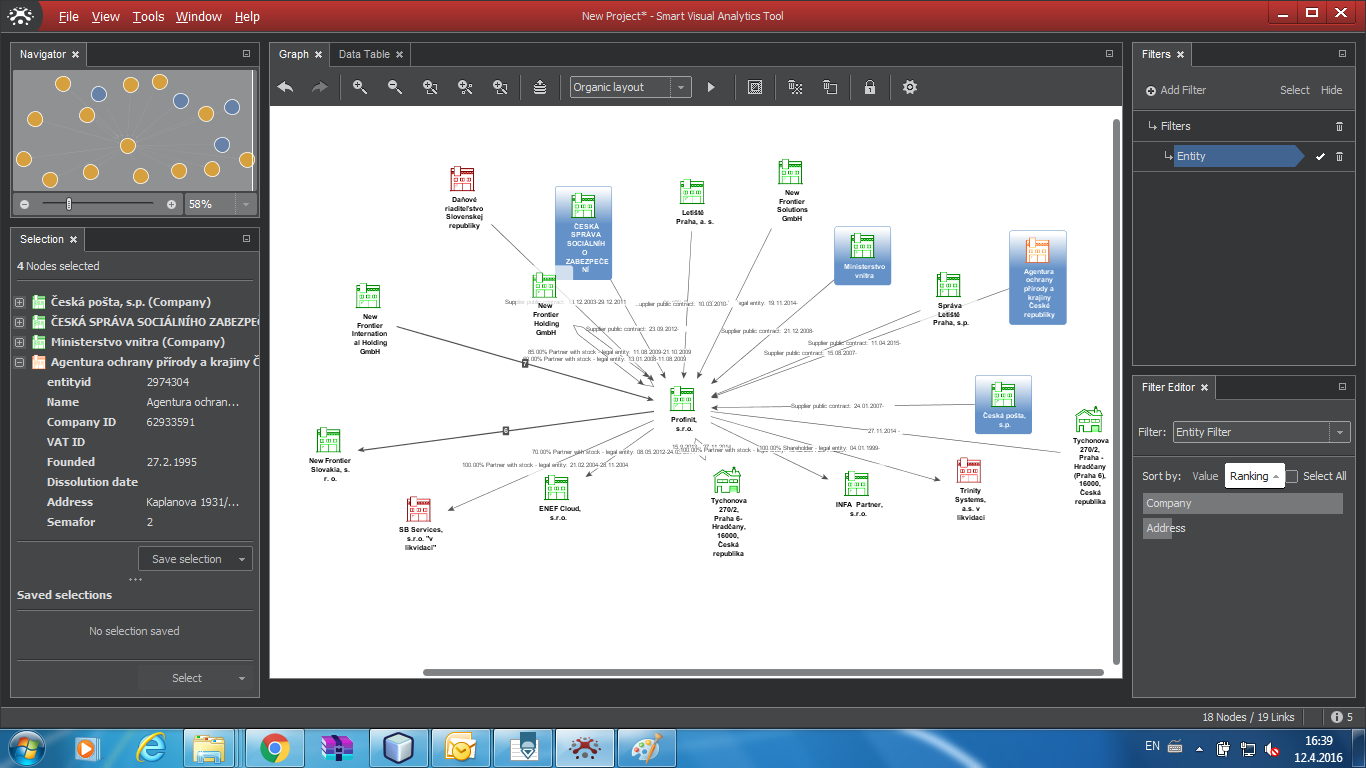The image size is (1366, 768).
Task: Zoom in on the graph
Action: pos(360,88)
